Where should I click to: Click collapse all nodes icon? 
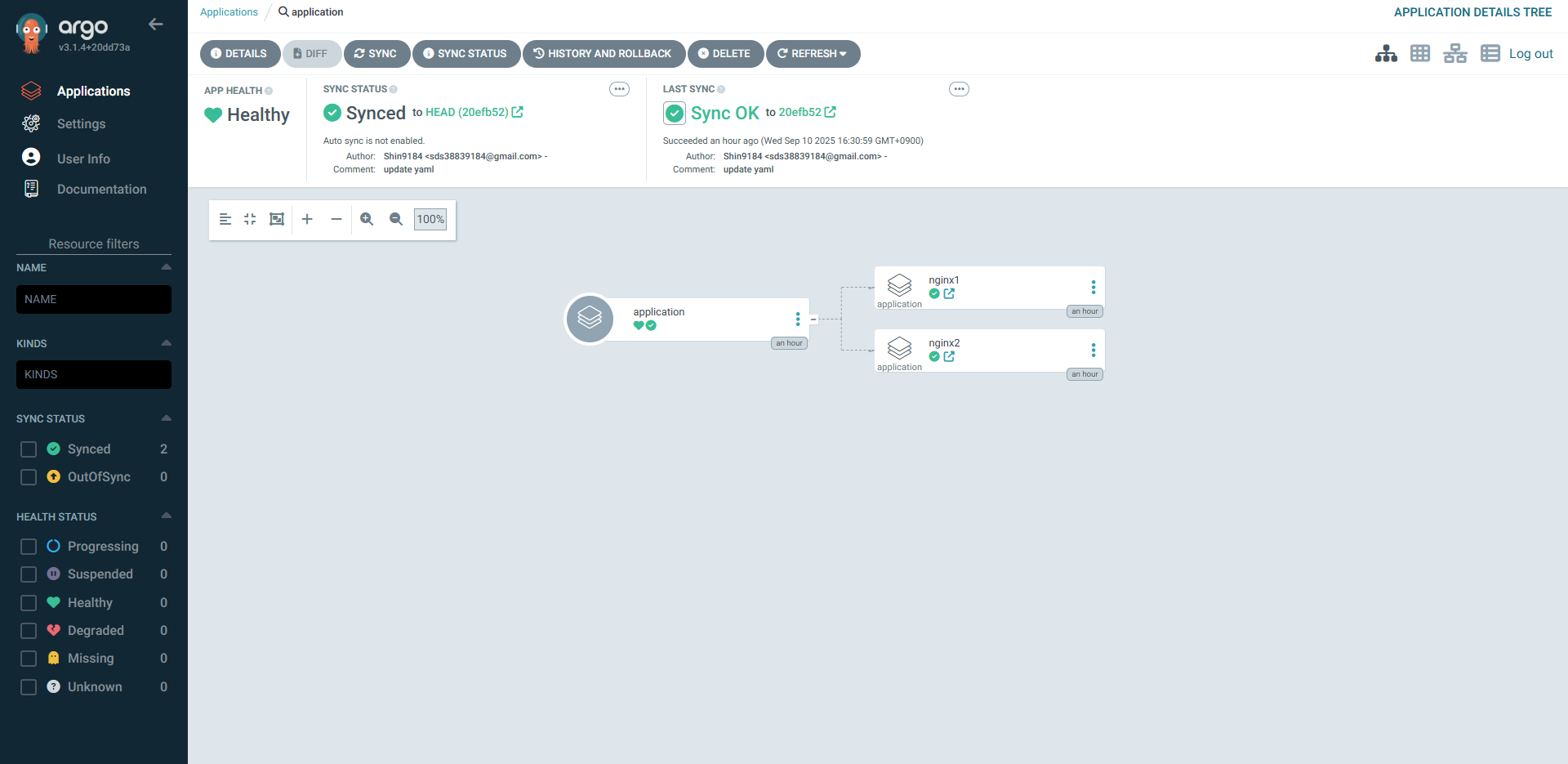coord(250,219)
